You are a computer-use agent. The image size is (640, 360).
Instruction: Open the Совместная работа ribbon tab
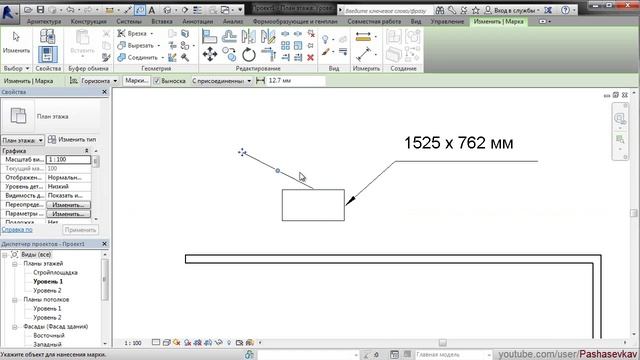point(374,21)
